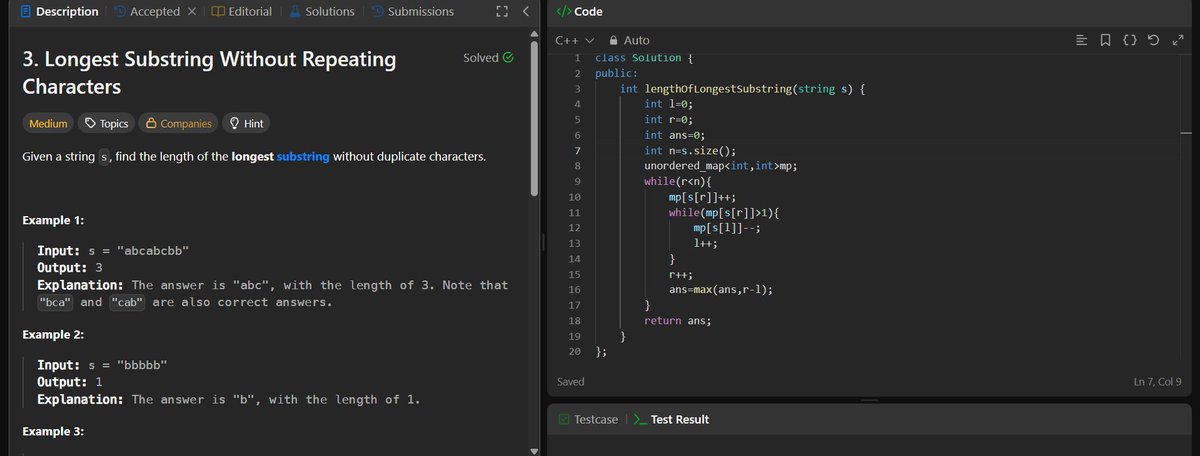Maximize the description panel with fullscreen icon

point(501,12)
